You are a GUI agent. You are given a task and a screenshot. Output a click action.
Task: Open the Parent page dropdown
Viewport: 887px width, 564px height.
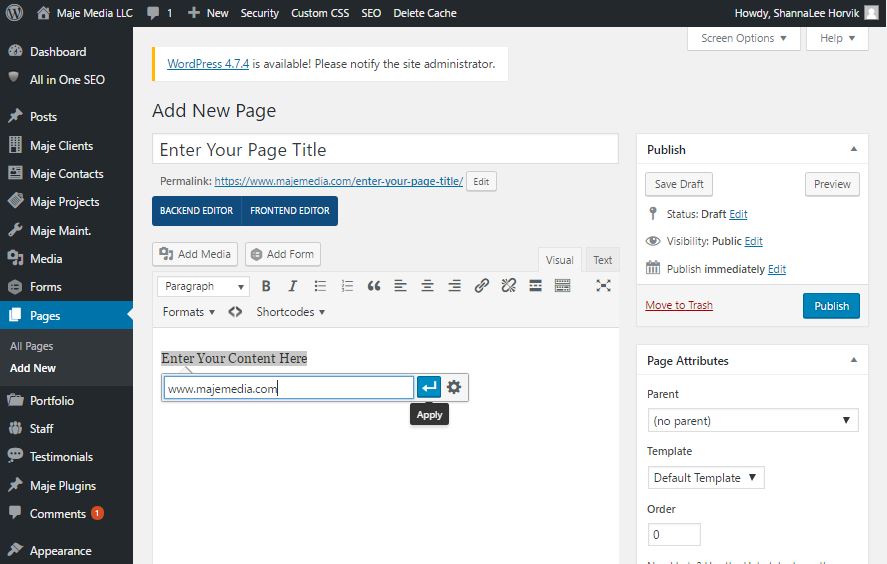click(x=753, y=421)
